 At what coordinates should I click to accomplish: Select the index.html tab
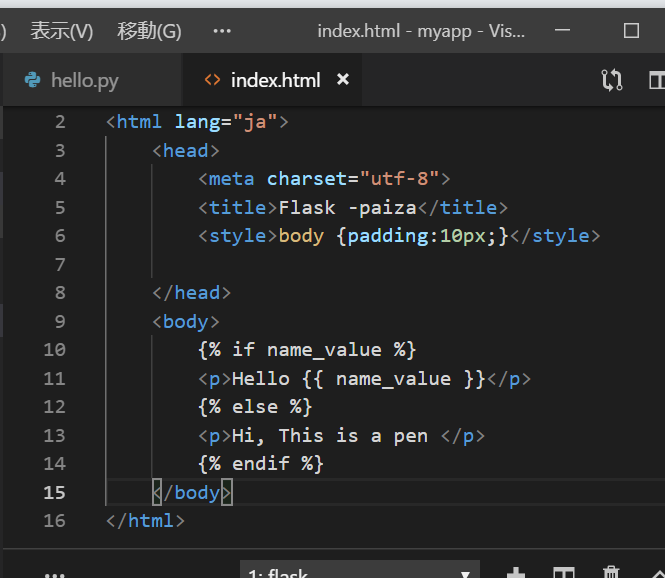pos(275,81)
